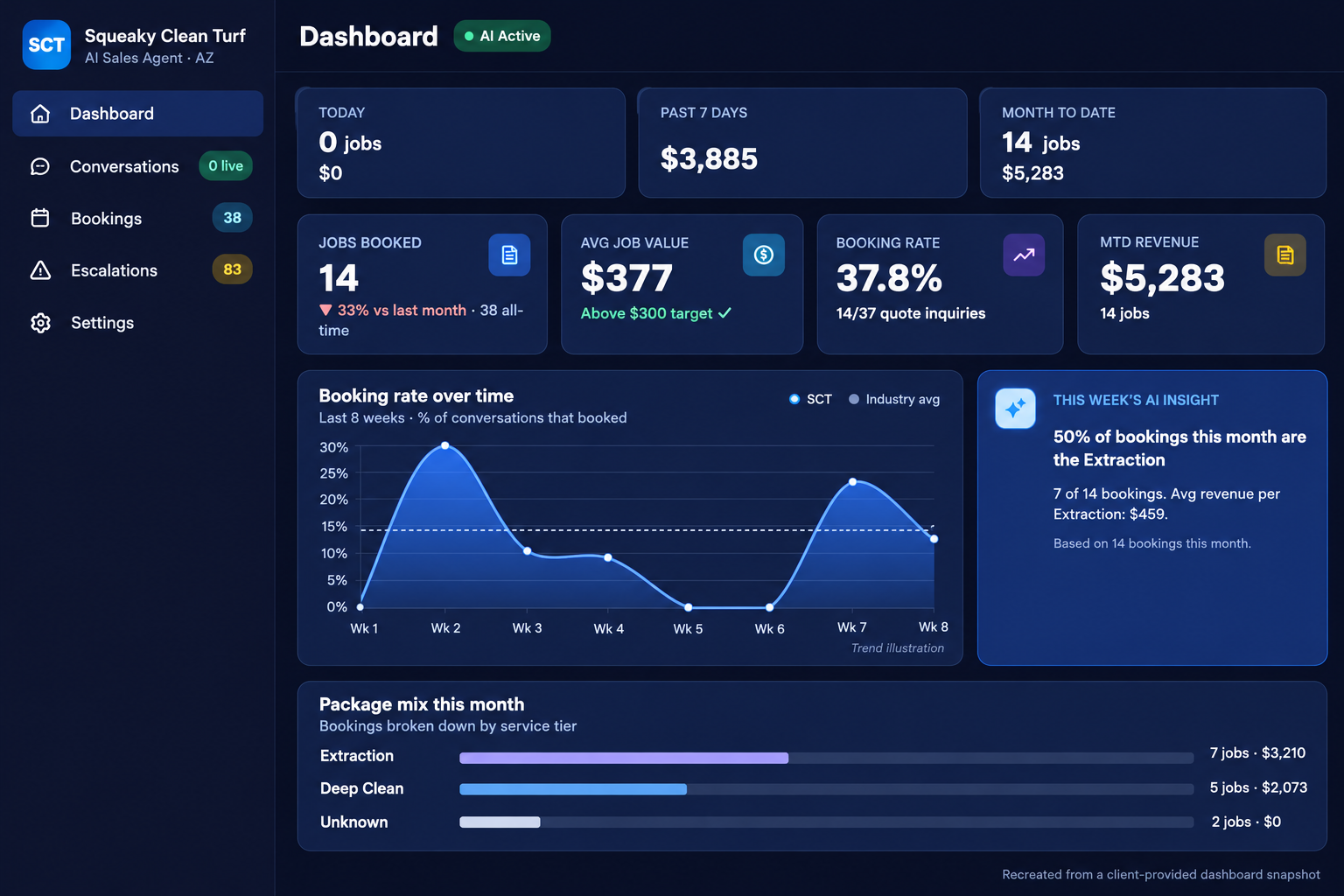Viewport: 1344px width, 896px height.
Task: Click the Escalations warning triangle icon
Action: tap(40, 270)
